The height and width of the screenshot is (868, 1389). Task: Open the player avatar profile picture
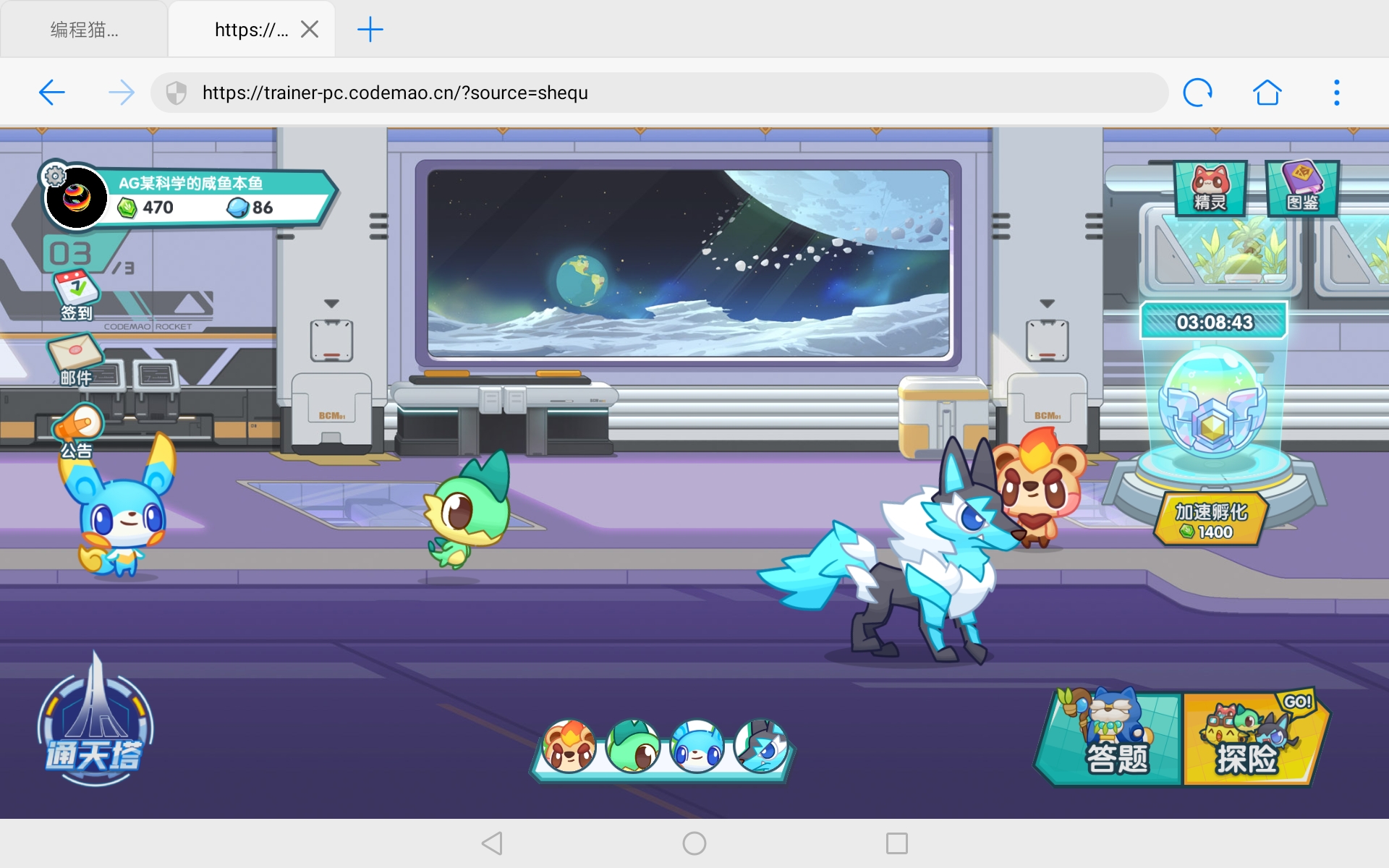coord(77,197)
